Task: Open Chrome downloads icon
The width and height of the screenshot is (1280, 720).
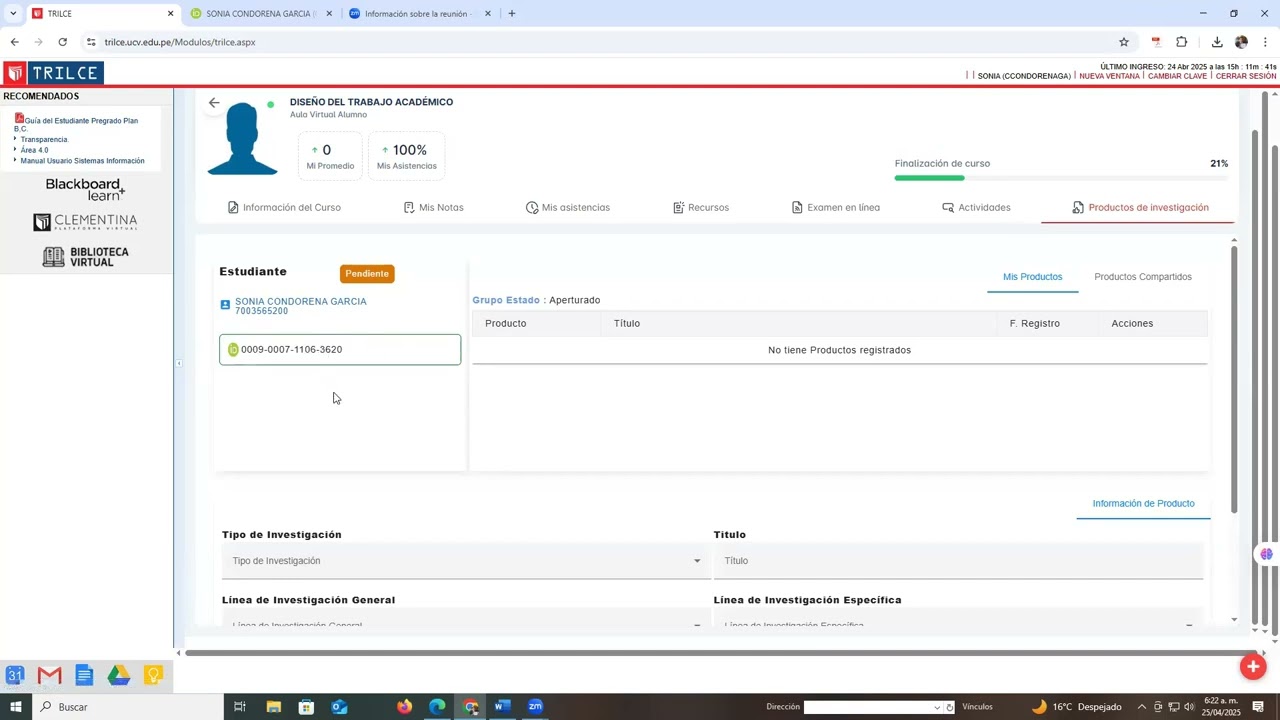Action: pos(1217,42)
